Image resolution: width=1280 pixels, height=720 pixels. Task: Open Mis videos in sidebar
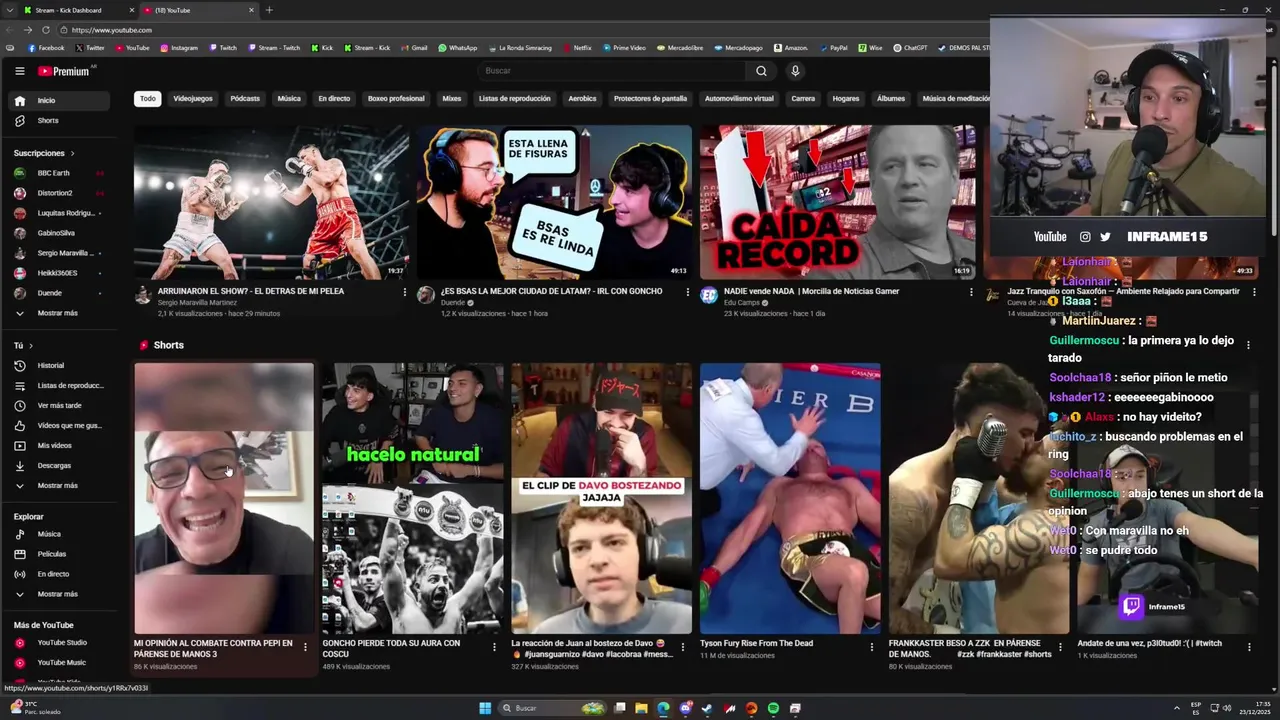[x=60, y=445]
